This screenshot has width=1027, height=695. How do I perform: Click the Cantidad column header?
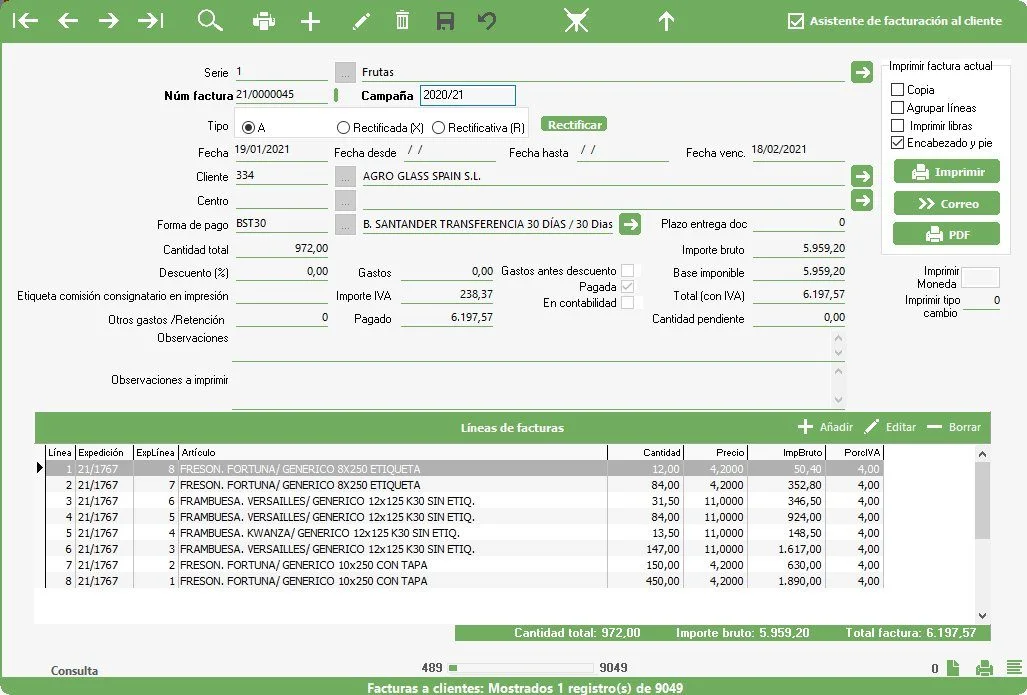(x=646, y=453)
